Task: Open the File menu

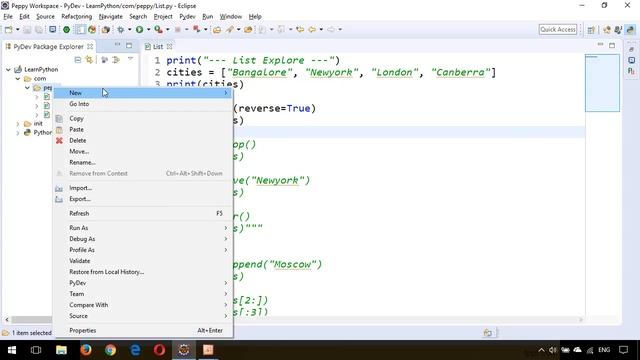Action: [x=8, y=16]
